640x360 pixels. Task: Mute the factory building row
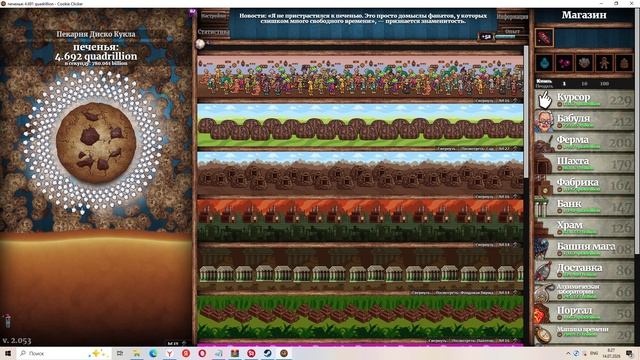(485, 245)
